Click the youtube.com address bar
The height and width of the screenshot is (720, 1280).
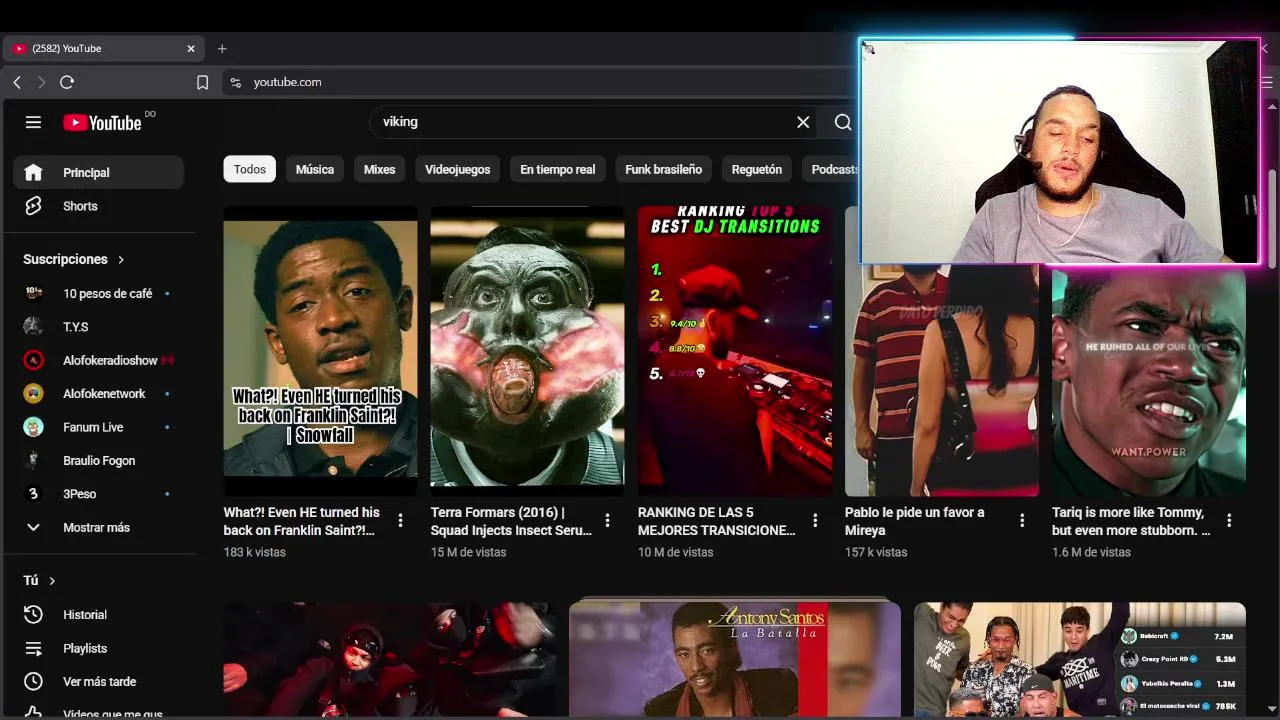(540, 82)
